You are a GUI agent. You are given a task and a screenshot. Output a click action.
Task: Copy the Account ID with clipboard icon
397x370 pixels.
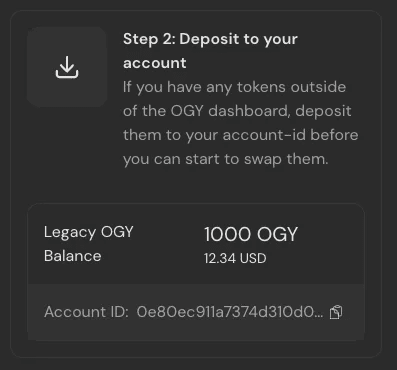(x=336, y=312)
